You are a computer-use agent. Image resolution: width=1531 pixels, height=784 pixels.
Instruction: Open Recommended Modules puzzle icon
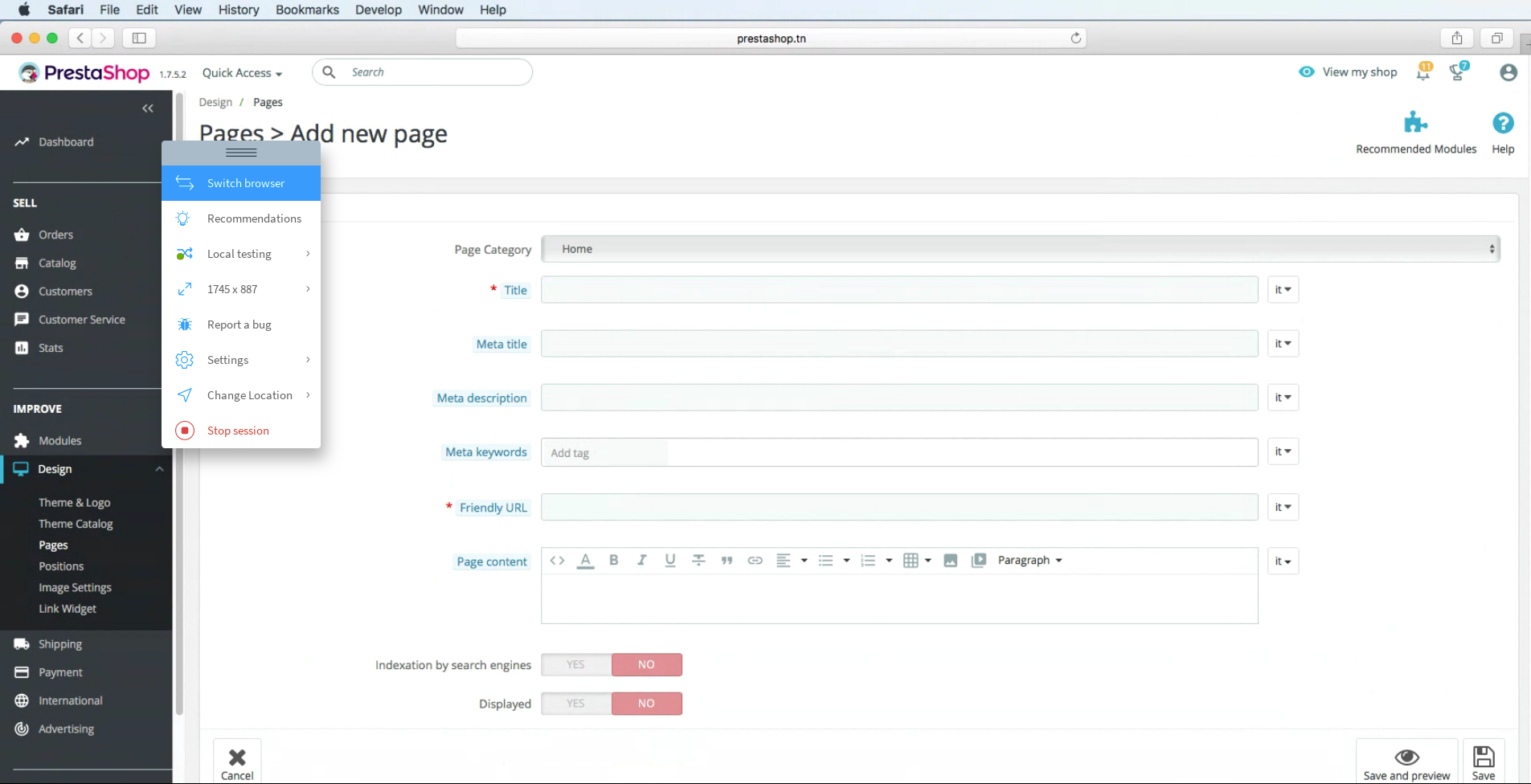(x=1415, y=123)
